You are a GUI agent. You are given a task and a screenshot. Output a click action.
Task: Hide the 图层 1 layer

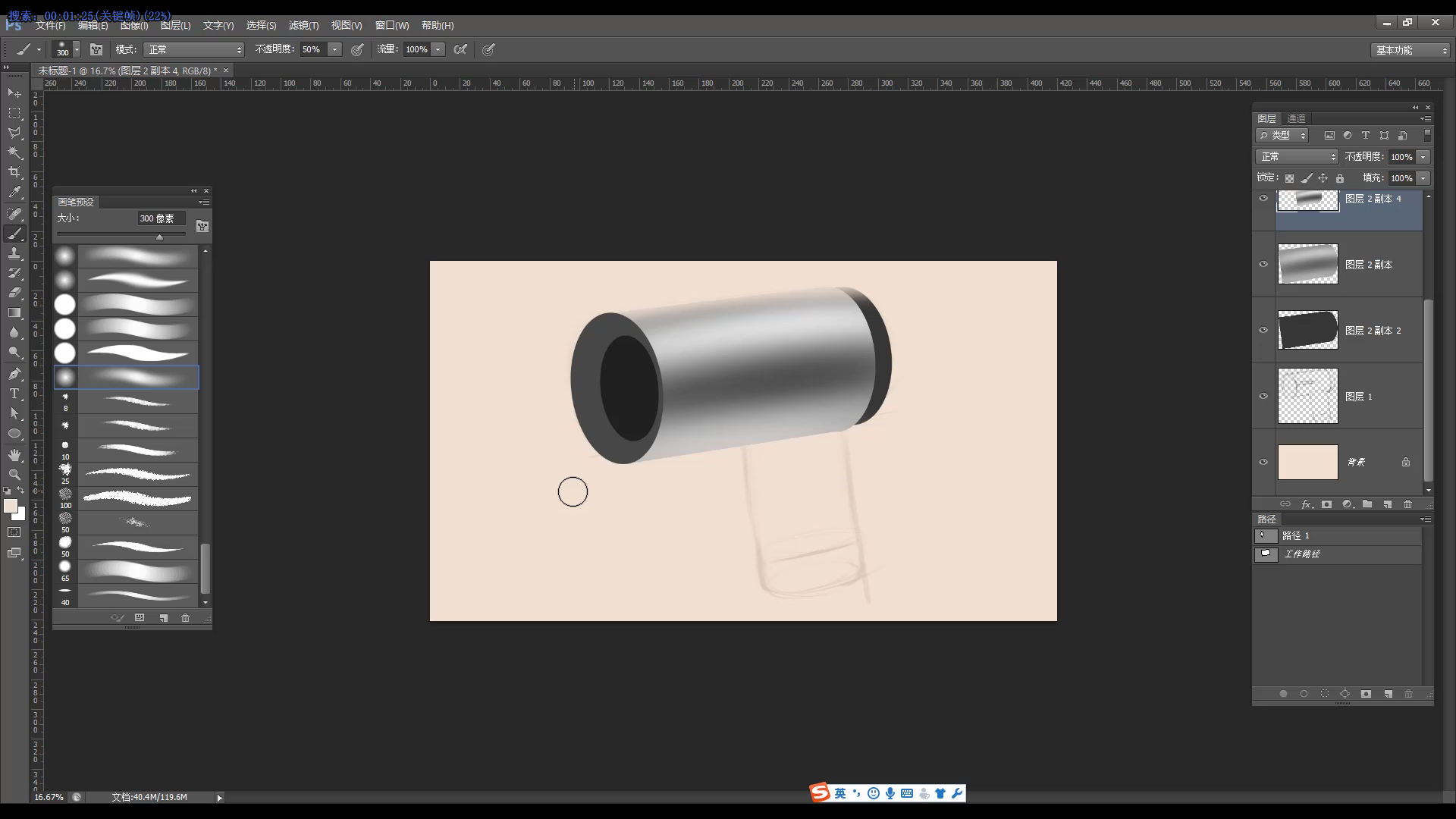click(1263, 396)
